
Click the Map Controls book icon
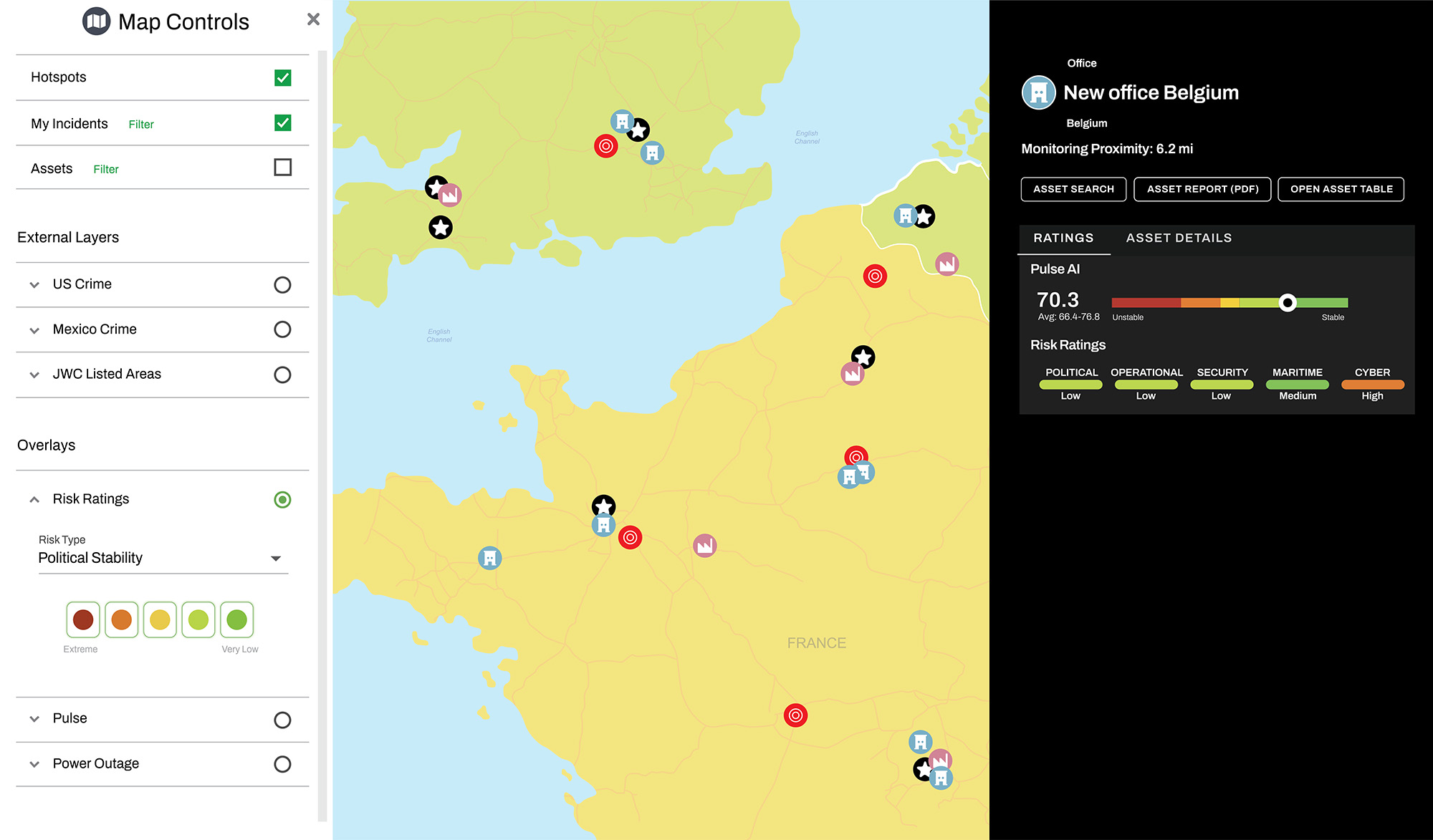coord(96,21)
